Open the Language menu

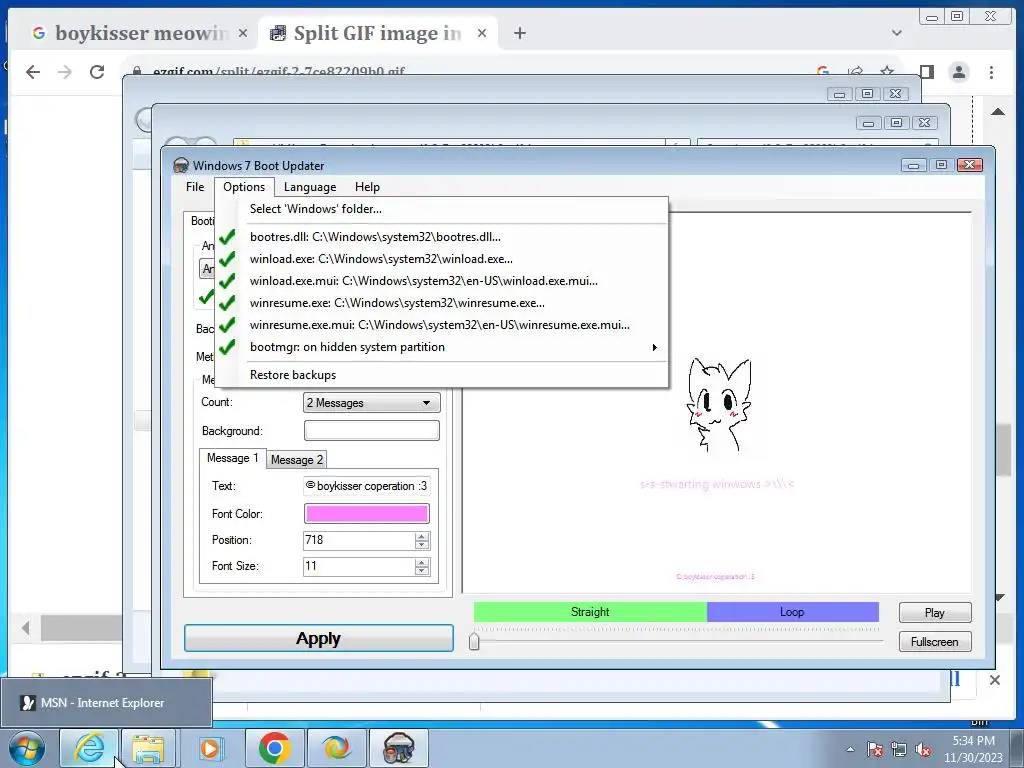(x=310, y=187)
